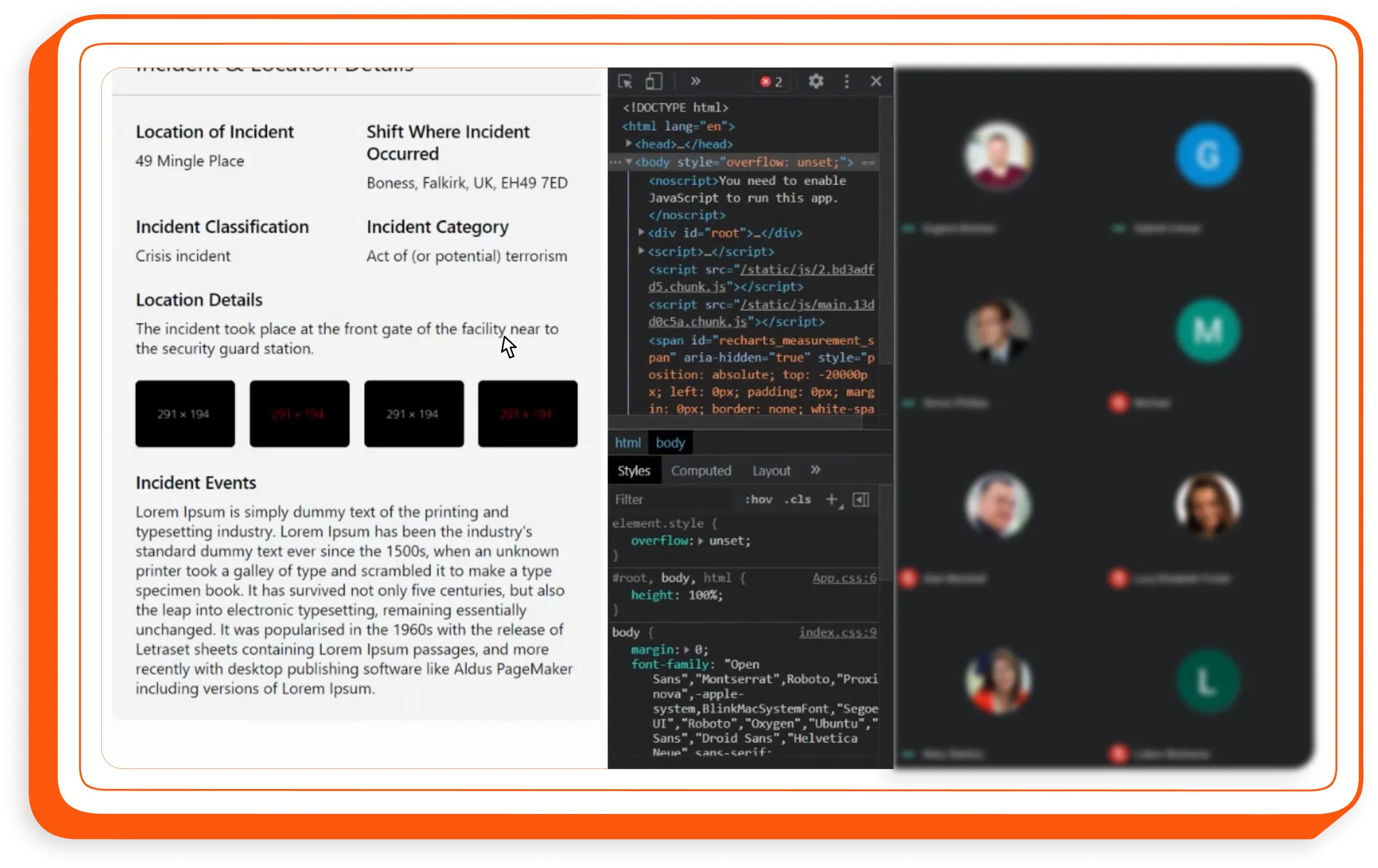Screen dimensions: 1378x868
Task: Open the error count badge showing 2
Action: (x=772, y=82)
